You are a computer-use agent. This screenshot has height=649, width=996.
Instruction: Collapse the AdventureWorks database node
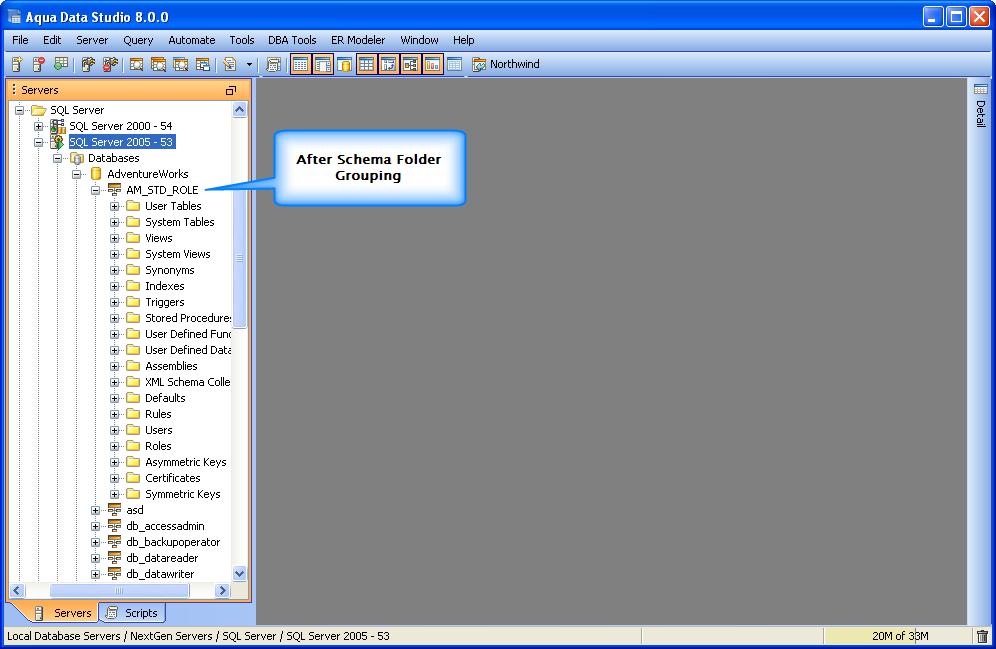(77, 174)
